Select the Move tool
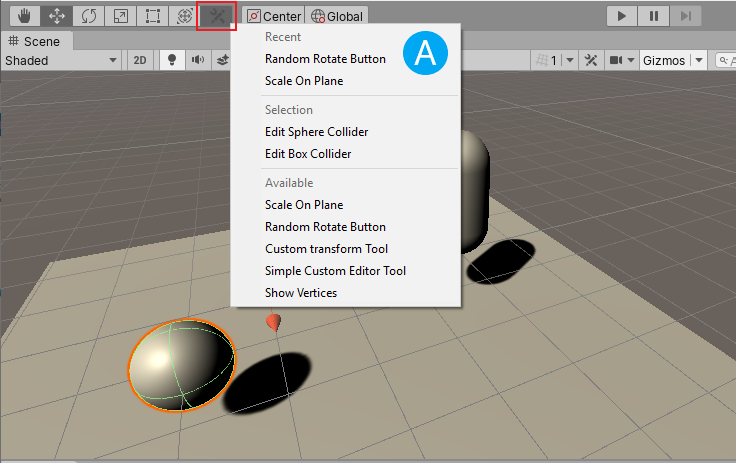This screenshot has width=736, height=463. click(57, 16)
